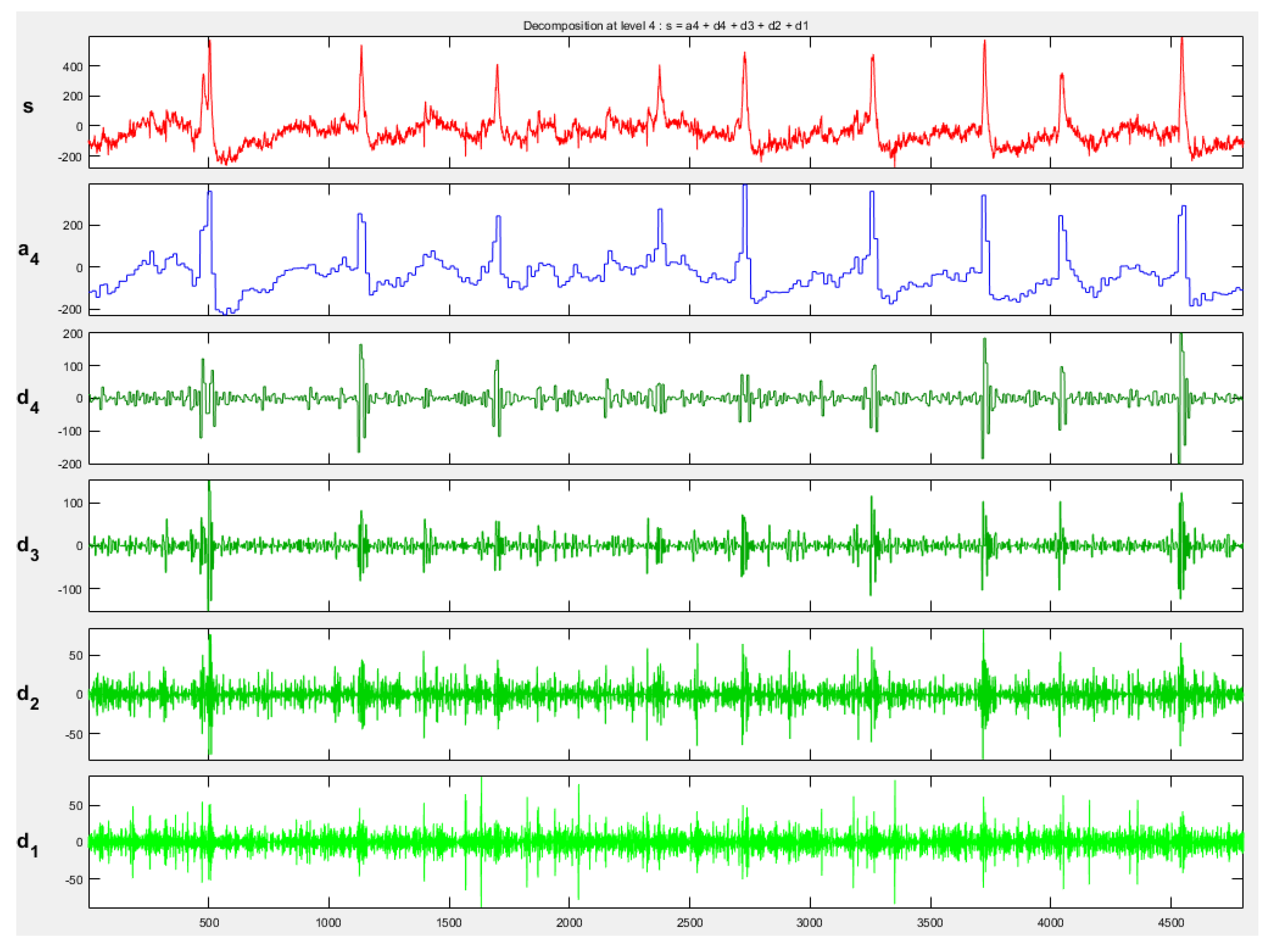This screenshot has height=952, width=1275.
Task: Click the -200 y-tick on the d4 plot
Action: (70, 464)
